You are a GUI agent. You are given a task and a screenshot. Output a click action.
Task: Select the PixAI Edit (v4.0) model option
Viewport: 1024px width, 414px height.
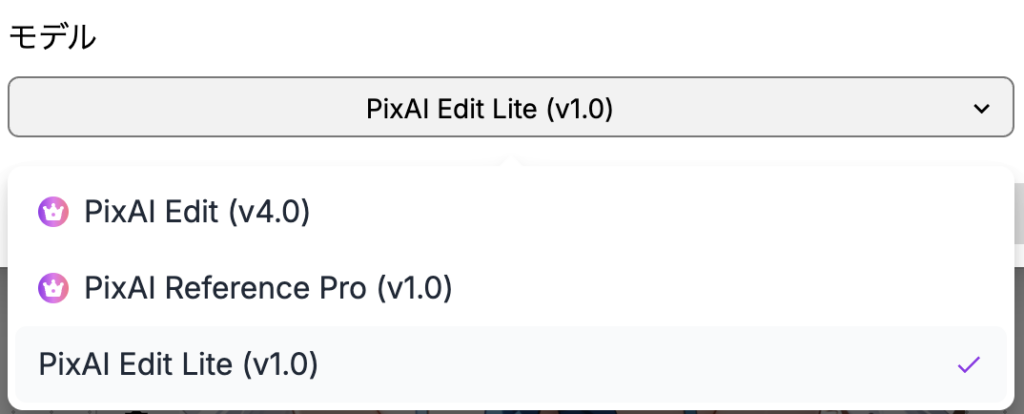click(197, 212)
